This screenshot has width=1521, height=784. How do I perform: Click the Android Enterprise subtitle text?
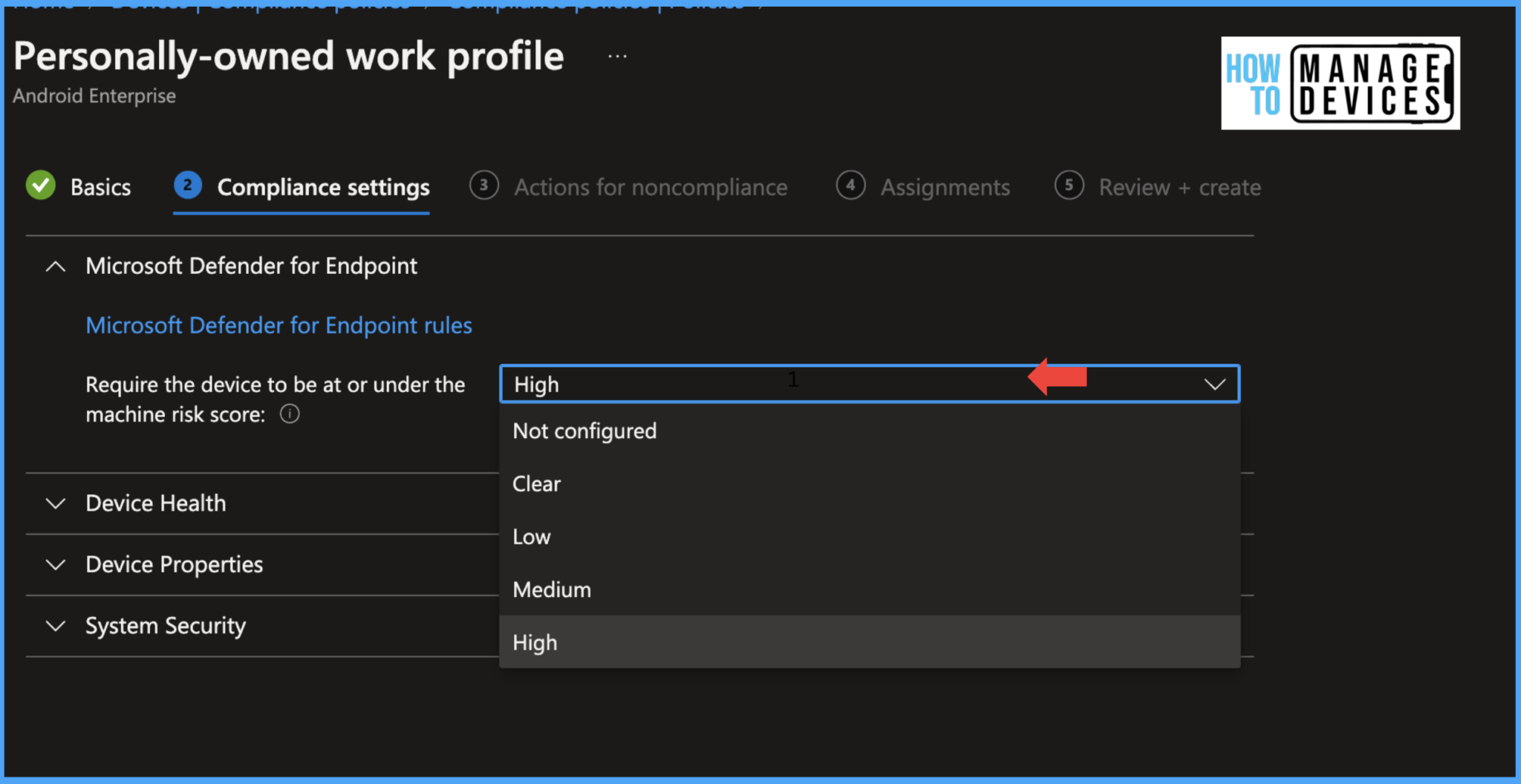(x=94, y=96)
